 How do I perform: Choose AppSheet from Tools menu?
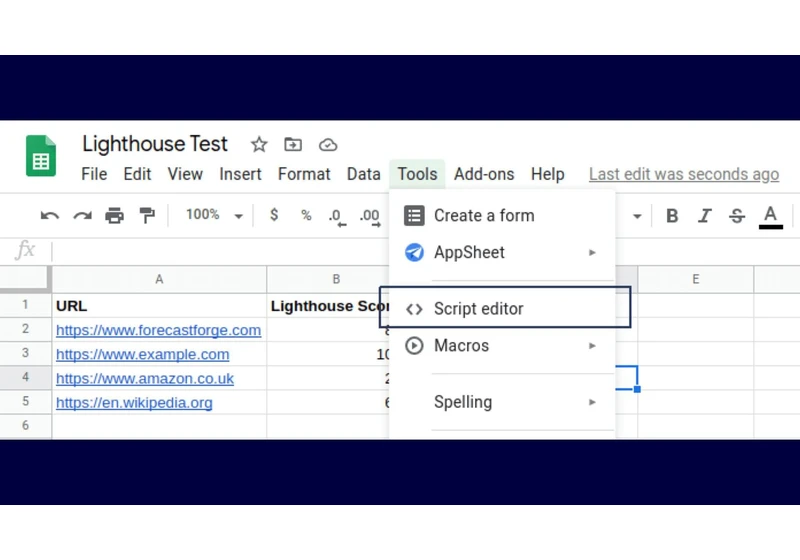coord(502,252)
